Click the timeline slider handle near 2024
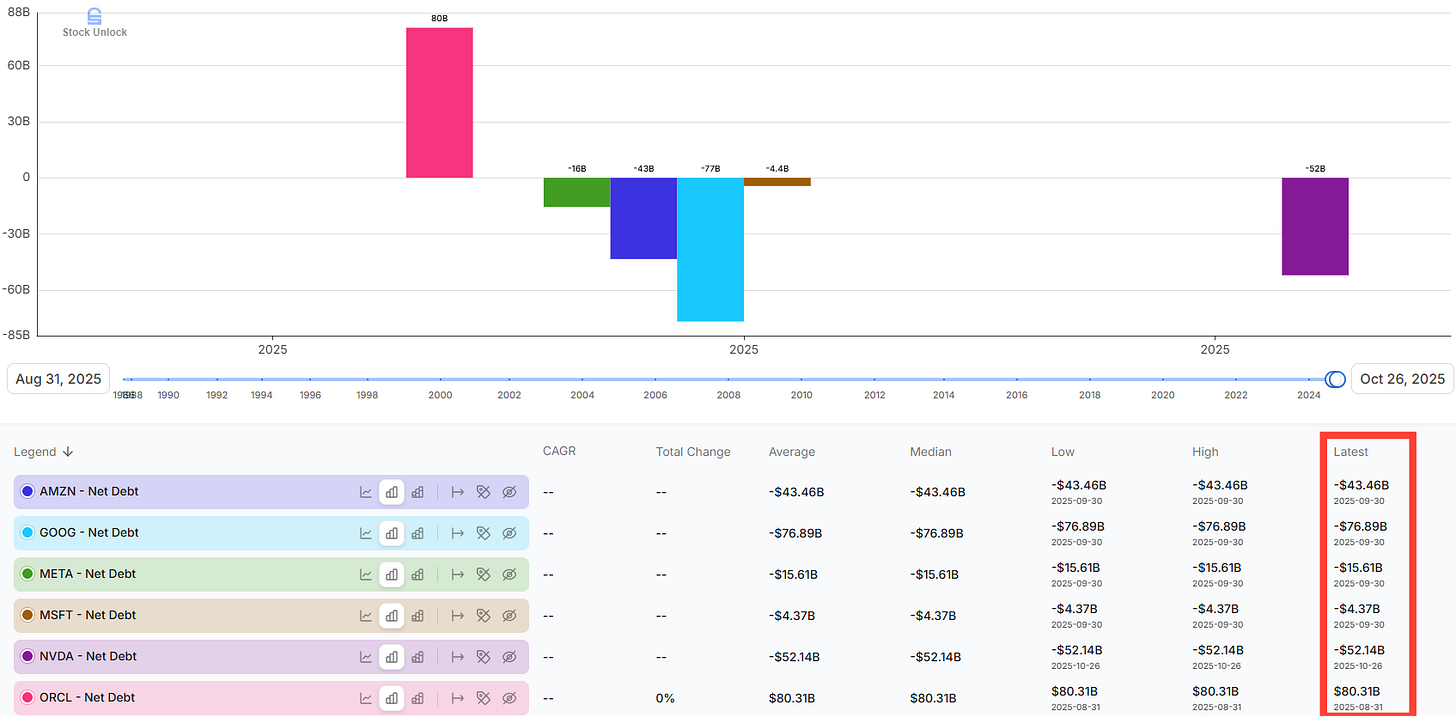Screen dimensions: 1456x716 pyautogui.click(x=1335, y=379)
